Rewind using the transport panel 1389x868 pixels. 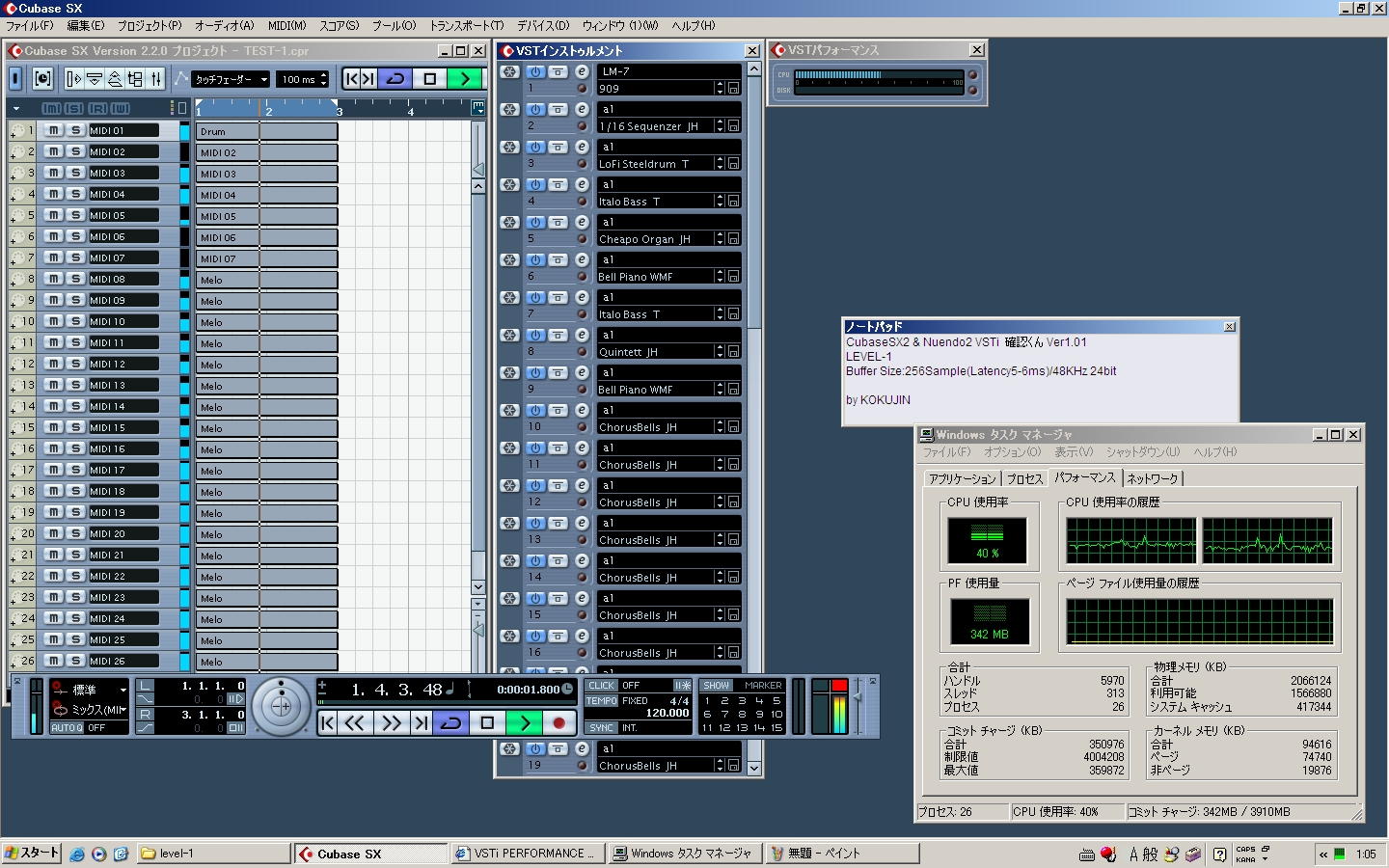(355, 722)
